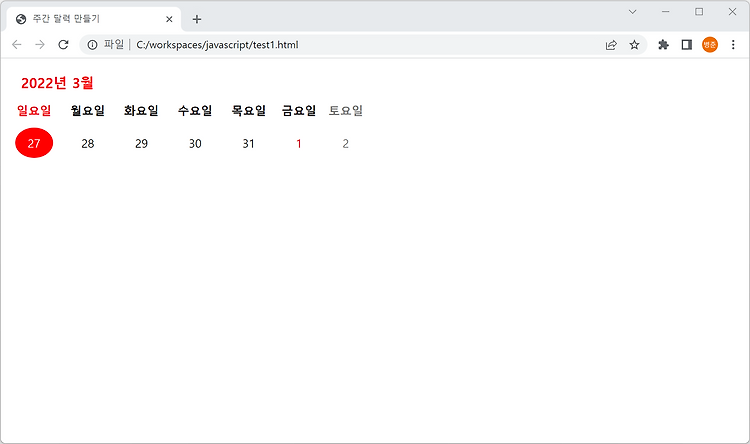This screenshot has height=444, width=750.
Task: Maximize the browser window
Action: (x=699, y=11)
